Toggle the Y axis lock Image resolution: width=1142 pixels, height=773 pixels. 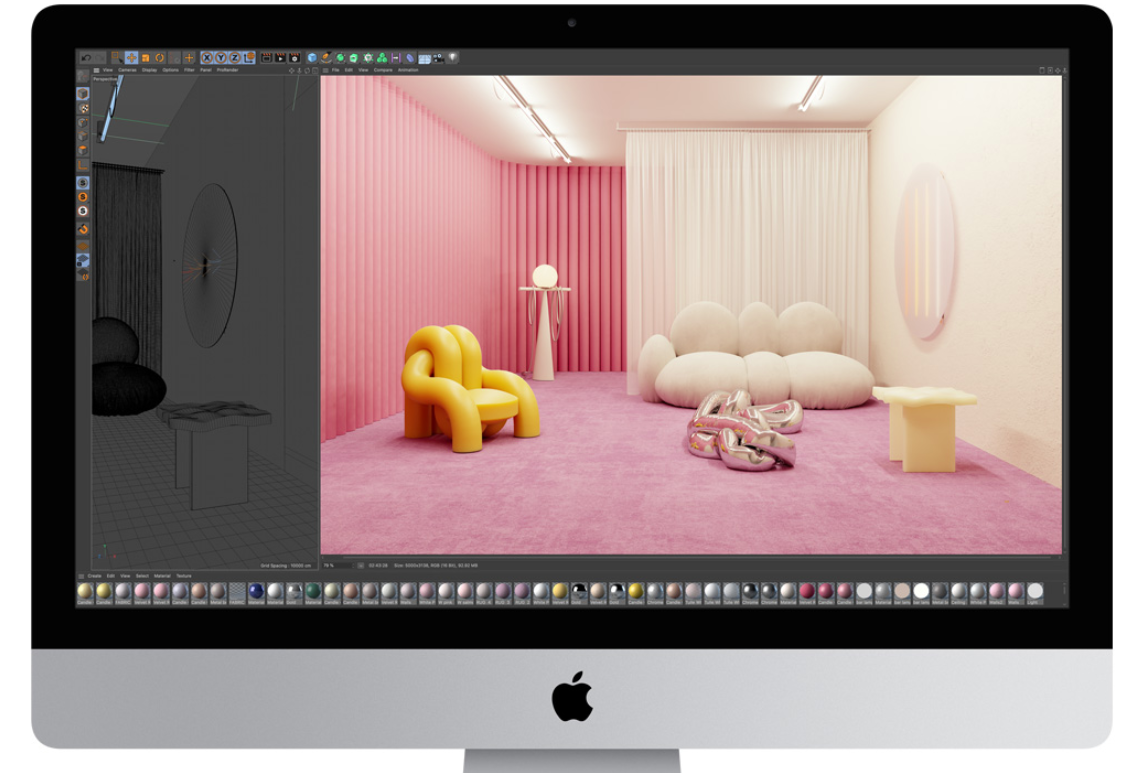coord(221,58)
